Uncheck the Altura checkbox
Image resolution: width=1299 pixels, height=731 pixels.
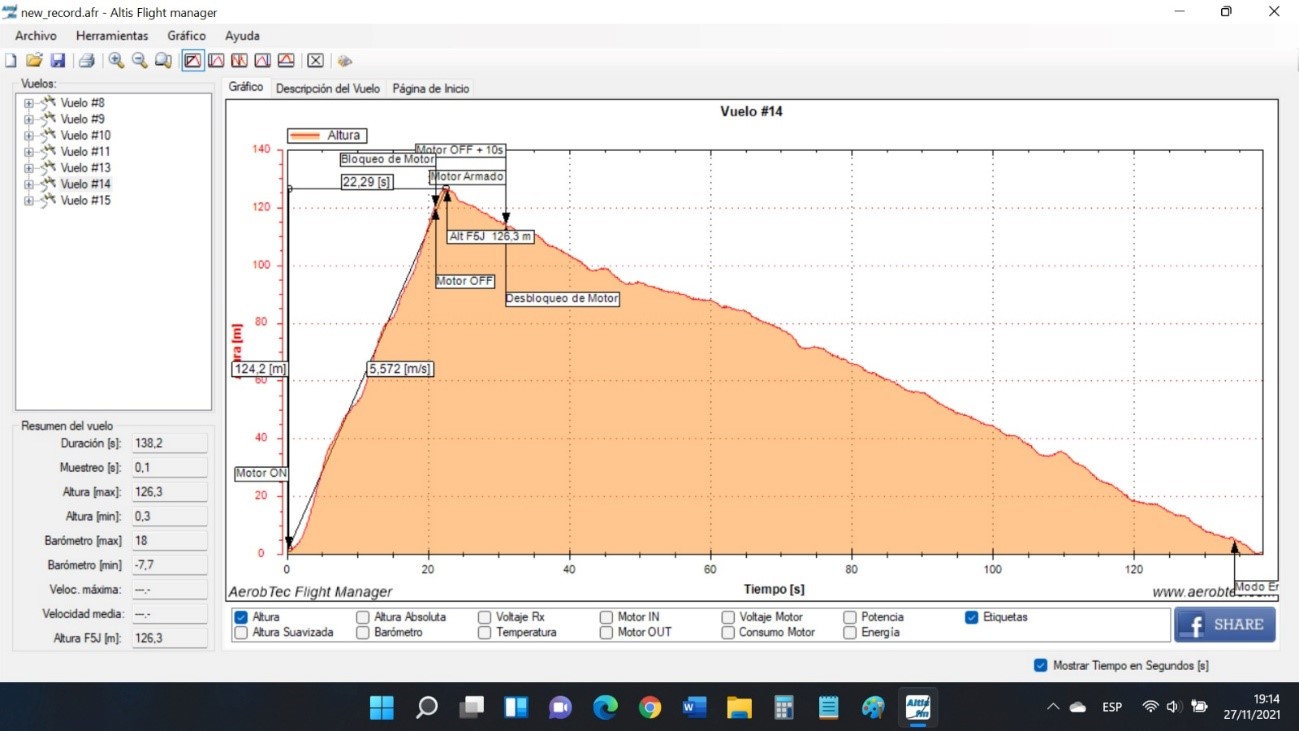point(241,617)
